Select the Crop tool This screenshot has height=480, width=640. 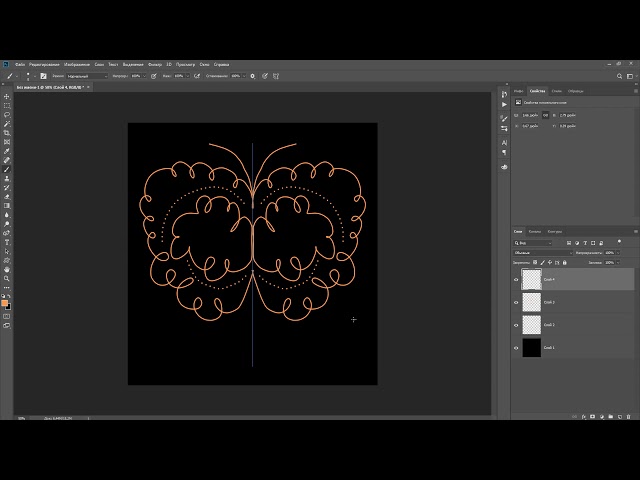(x=7, y=132)
